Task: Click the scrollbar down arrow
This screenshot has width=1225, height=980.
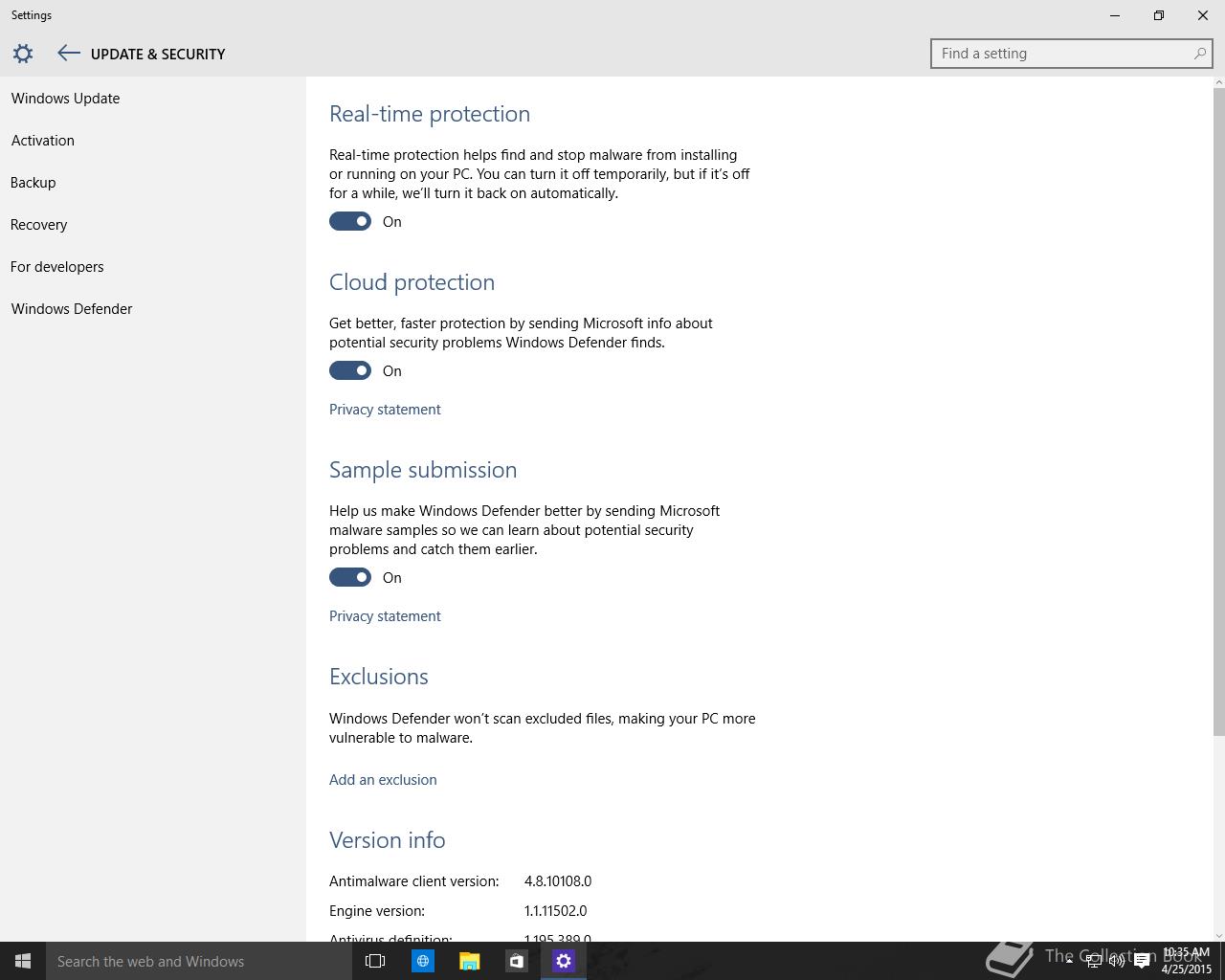Action: tap(1218, 935)
